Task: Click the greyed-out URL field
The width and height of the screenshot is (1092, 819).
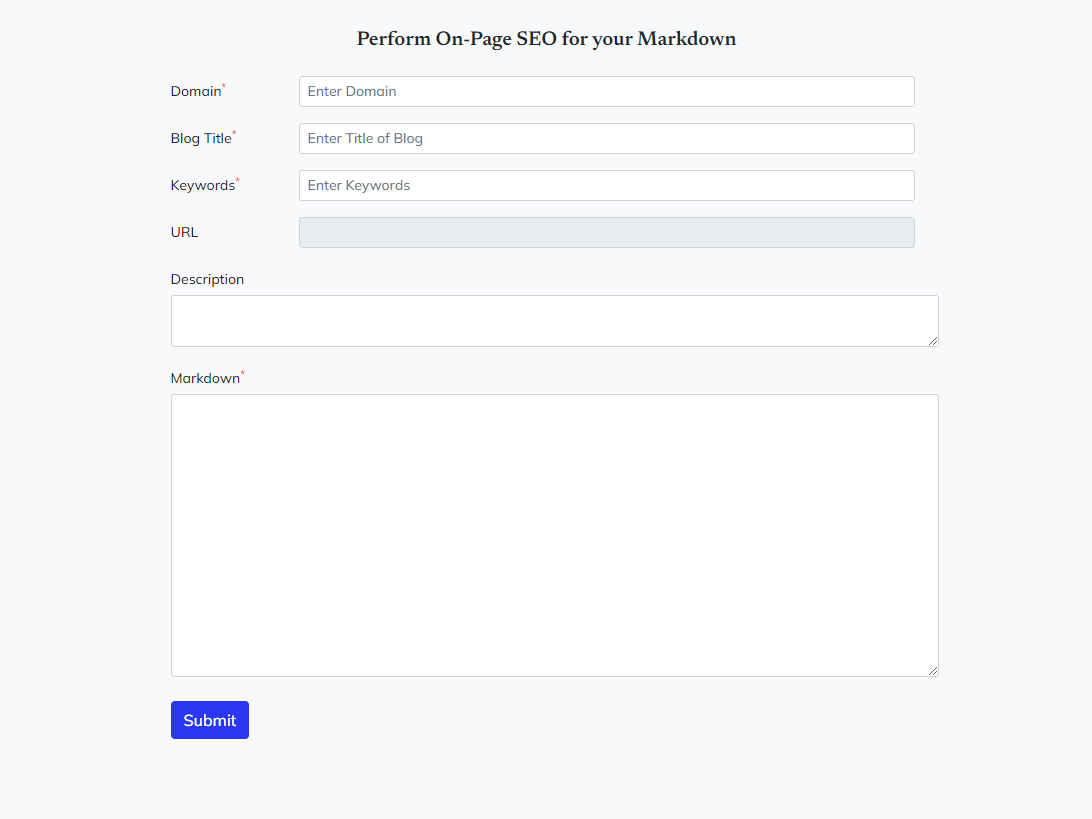Action: pos(606,232)
